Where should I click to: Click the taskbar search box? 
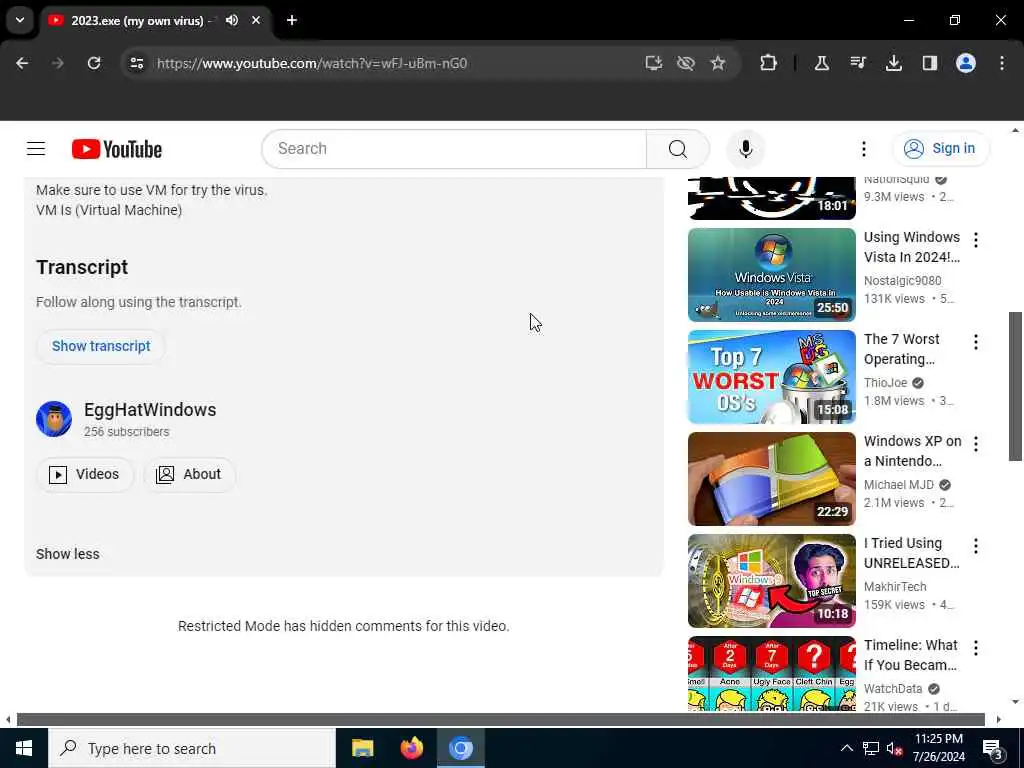click(x=191, y=748)
